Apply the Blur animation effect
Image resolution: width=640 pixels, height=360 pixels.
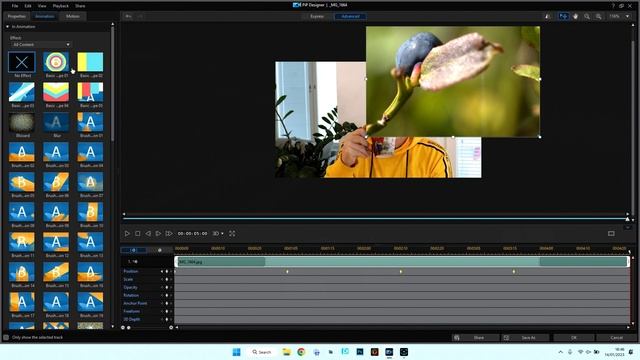56,122
